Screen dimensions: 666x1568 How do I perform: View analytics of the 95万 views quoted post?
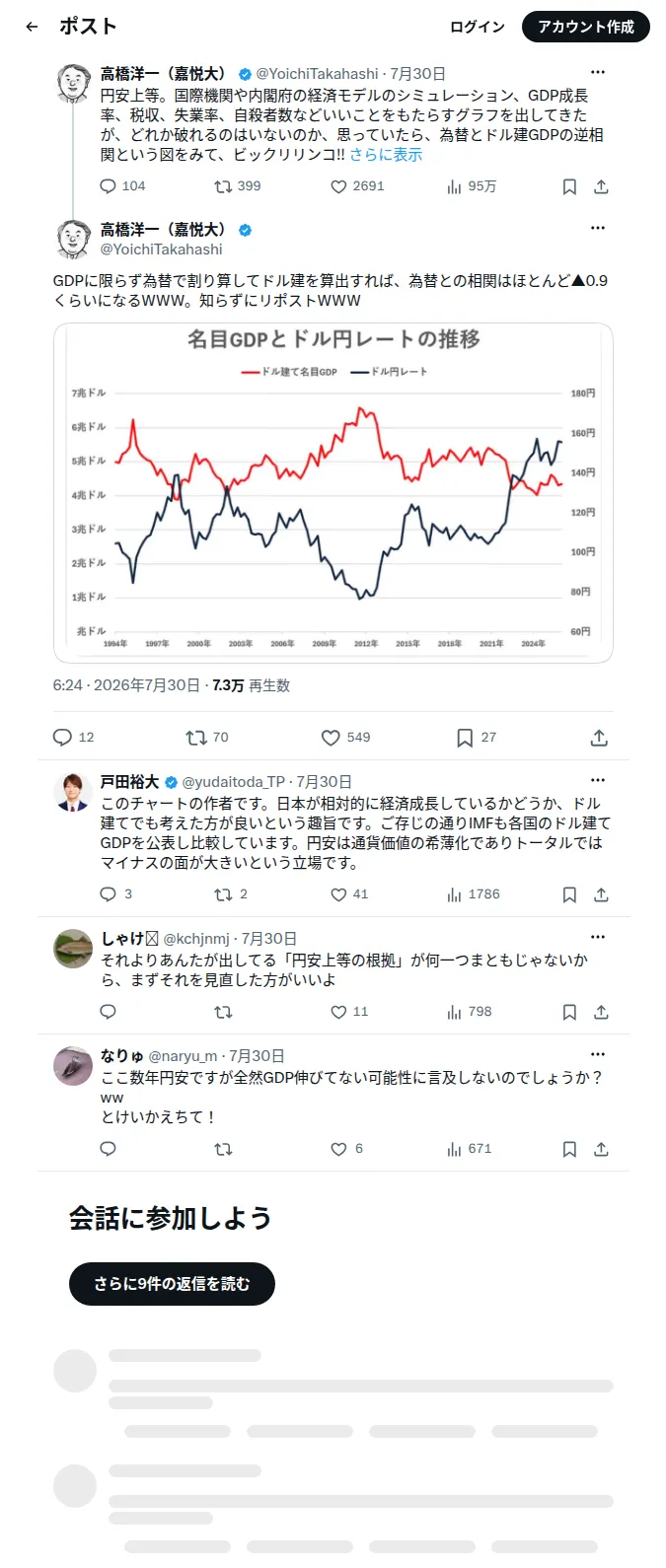click(472, 186)
